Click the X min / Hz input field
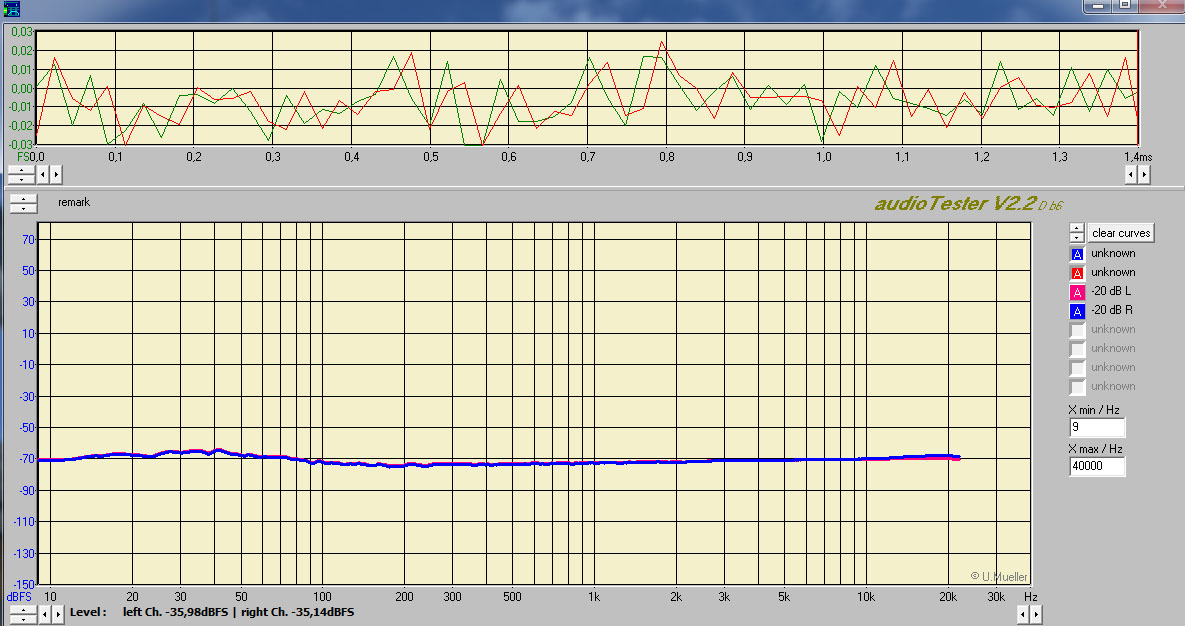 point(1096,428)
